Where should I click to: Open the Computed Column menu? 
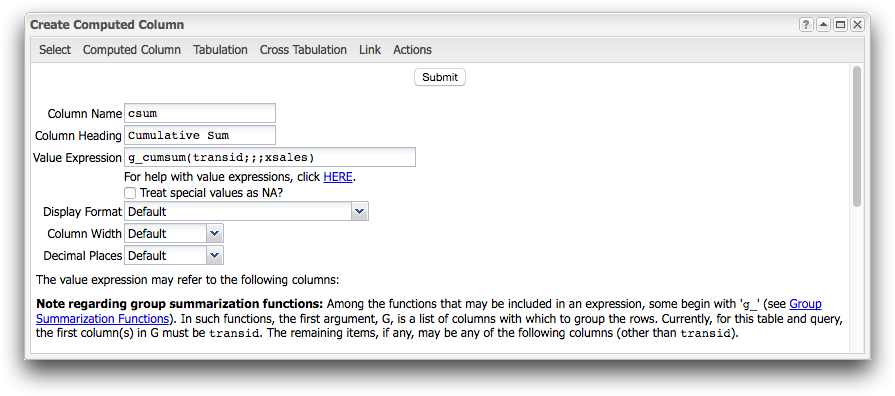(x=132, y=50)
